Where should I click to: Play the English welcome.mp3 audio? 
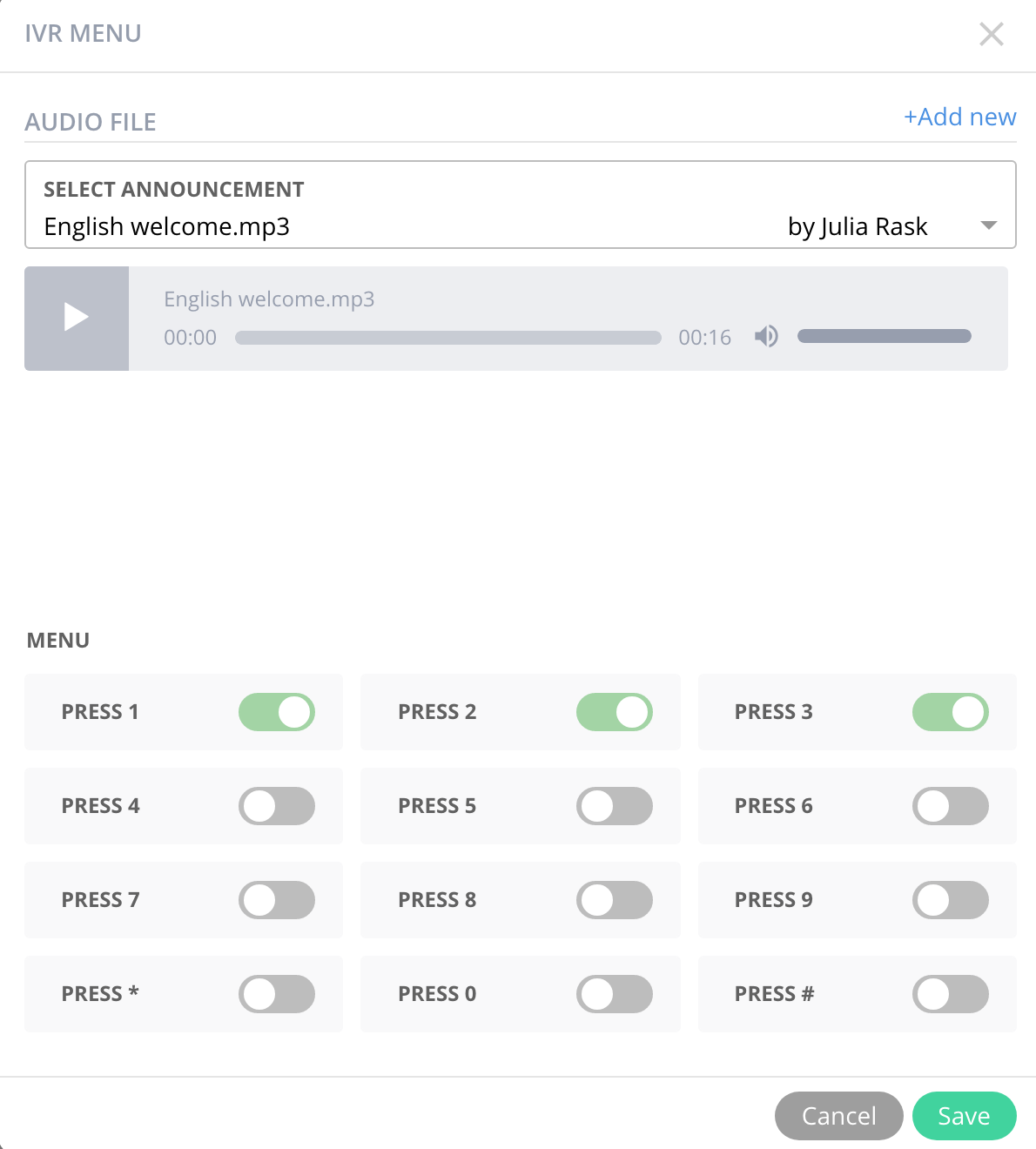[x=77, y=318]
